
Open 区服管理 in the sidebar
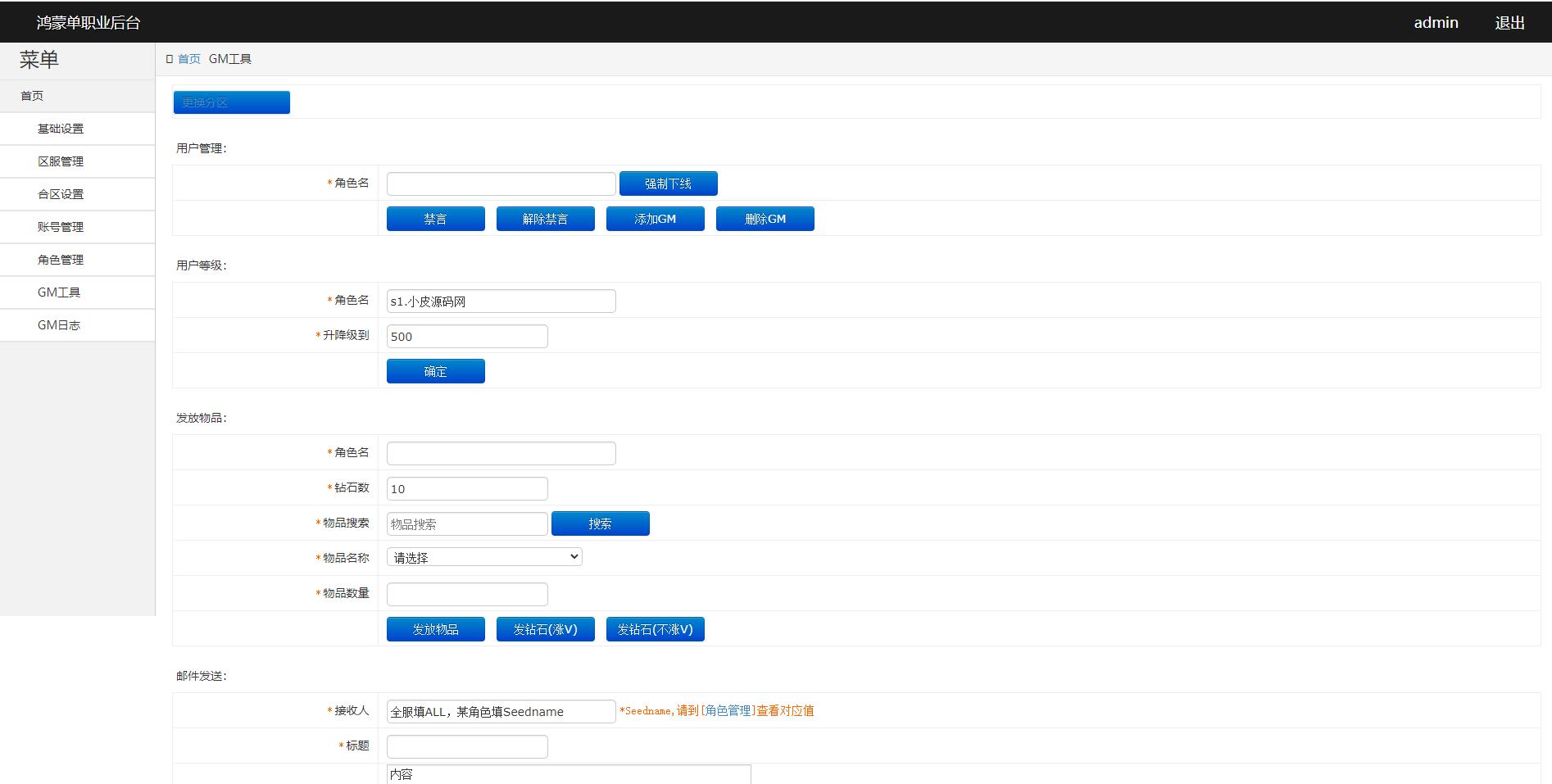[61, 161]
